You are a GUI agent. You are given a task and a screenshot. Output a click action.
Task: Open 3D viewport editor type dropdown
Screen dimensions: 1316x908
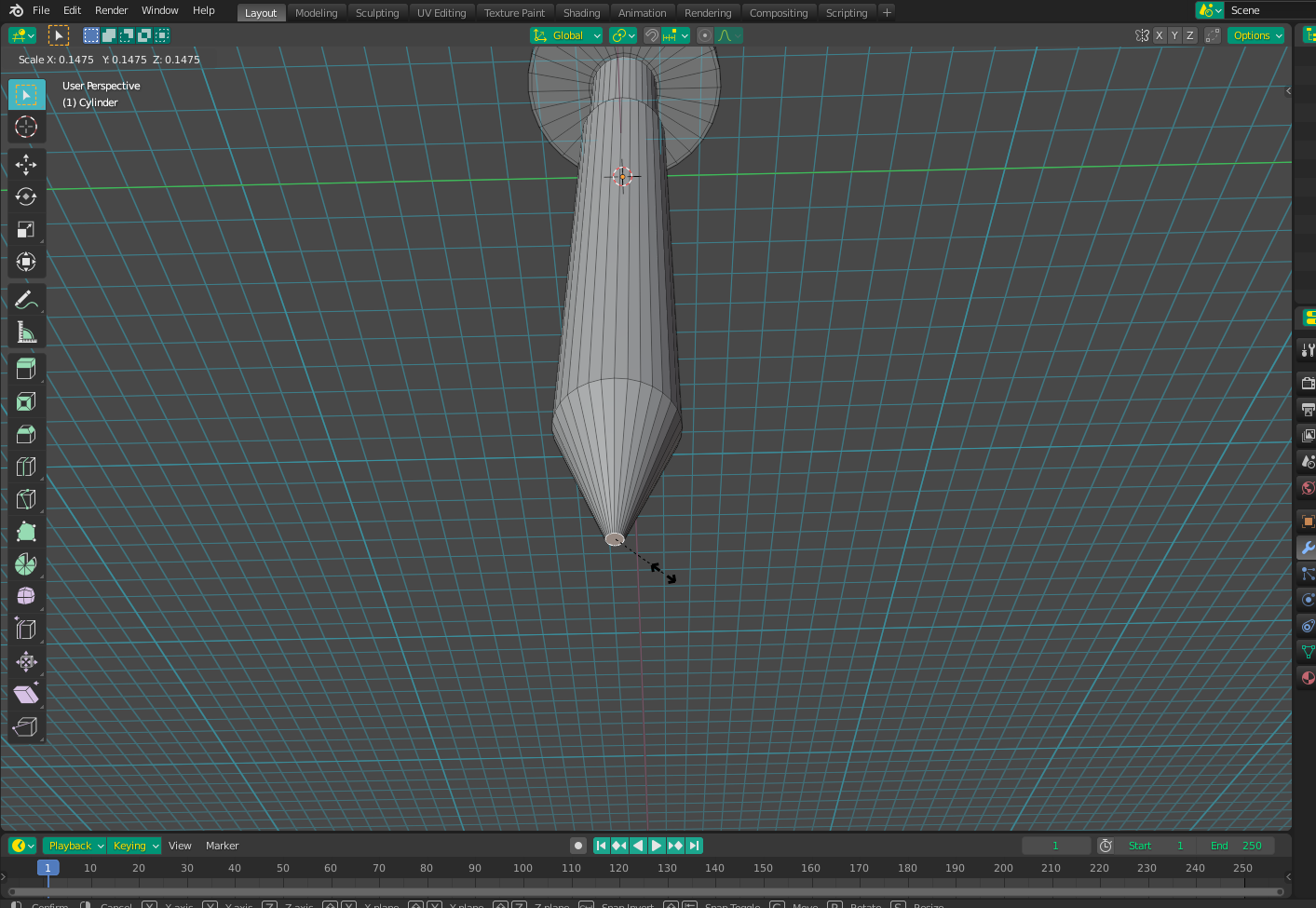[x=22, y=35]
